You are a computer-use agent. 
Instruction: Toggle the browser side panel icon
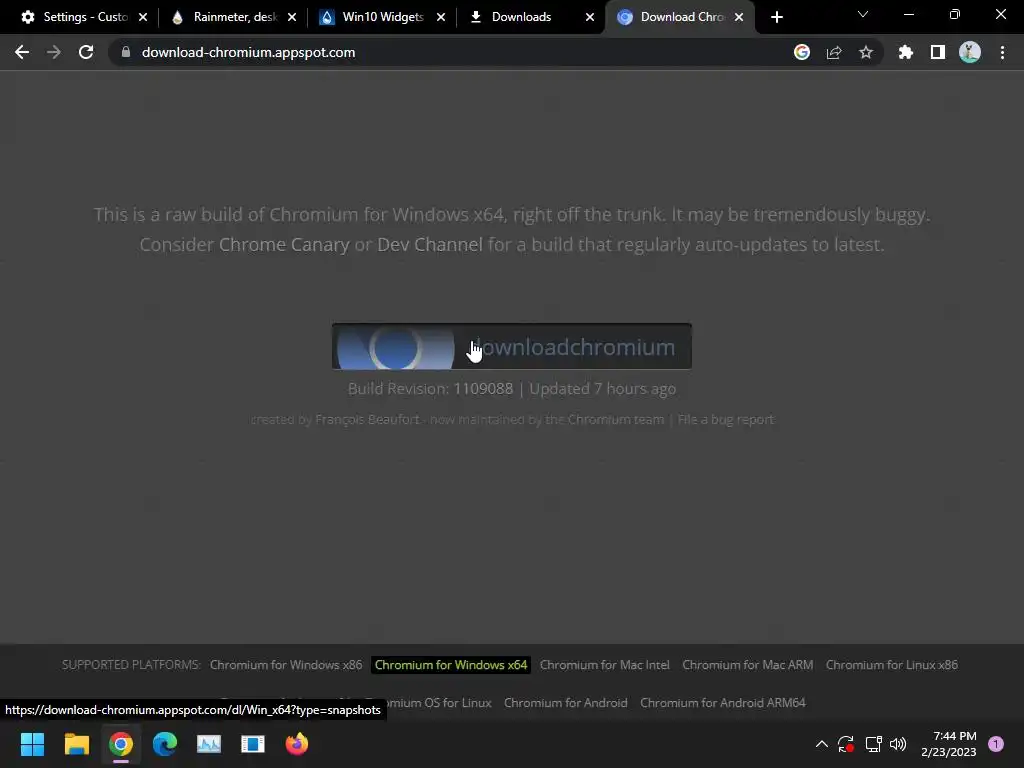pyautogui.click(x=938, y=52)
